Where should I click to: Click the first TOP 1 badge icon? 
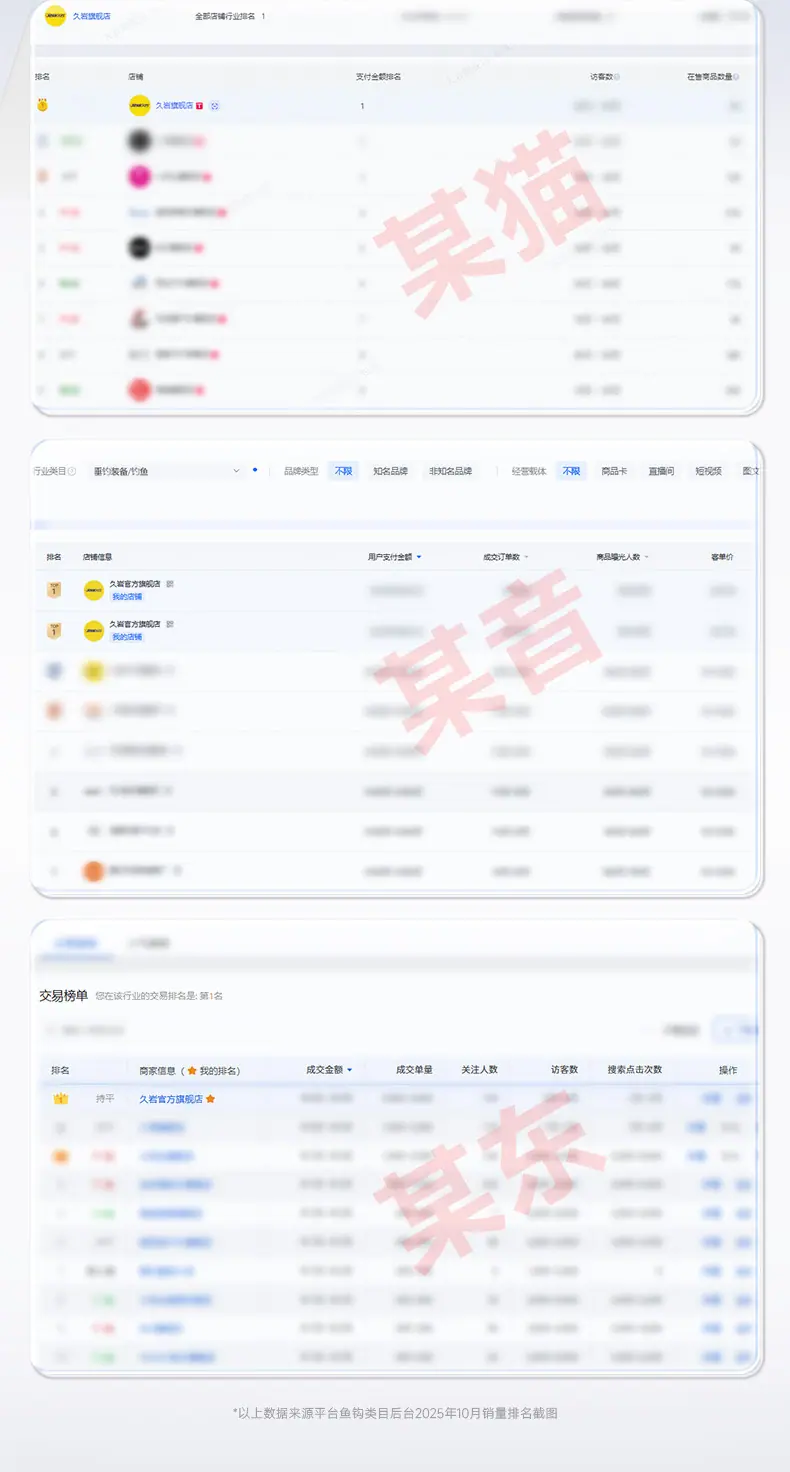coord(54,590)
